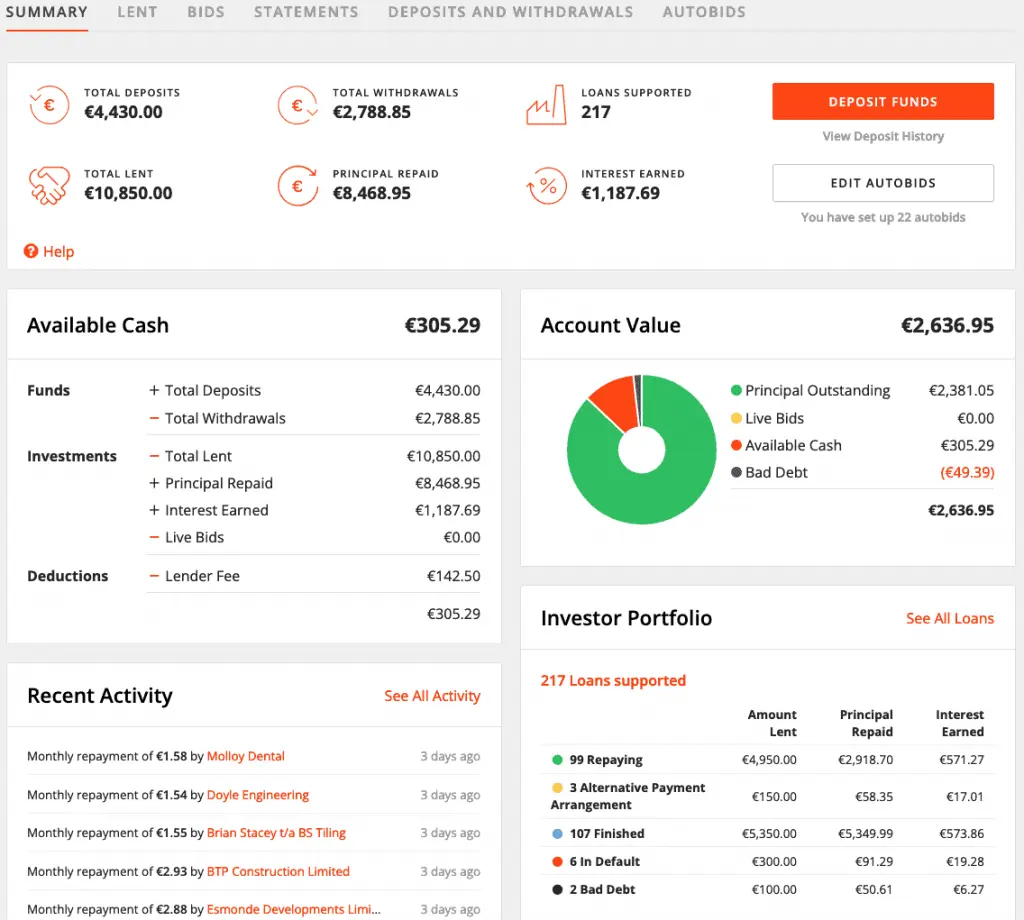The width and height of the screenshot is (1024, 920).
Task: Click the Total Withdrawals funds row label
Action: [225, 418]
